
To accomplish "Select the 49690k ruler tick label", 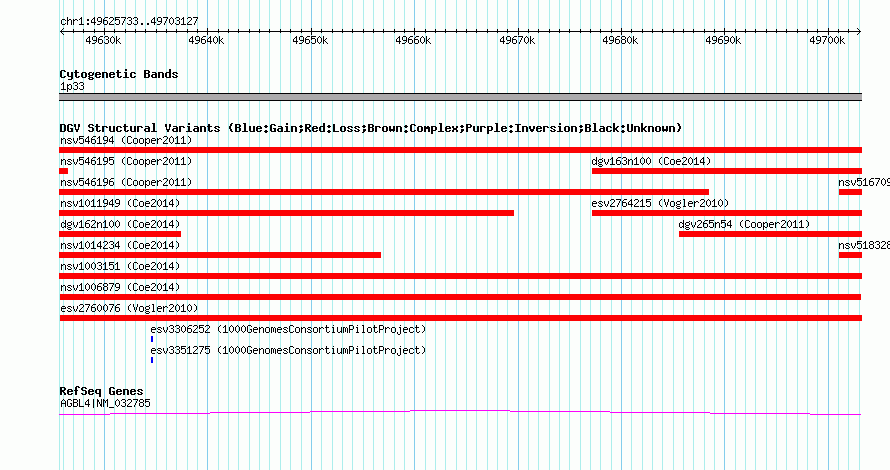I will point(723,40).
